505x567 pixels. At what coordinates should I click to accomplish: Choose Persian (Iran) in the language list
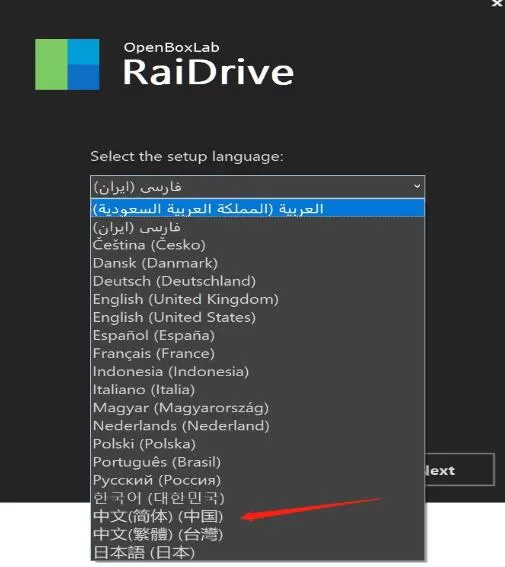258,227
